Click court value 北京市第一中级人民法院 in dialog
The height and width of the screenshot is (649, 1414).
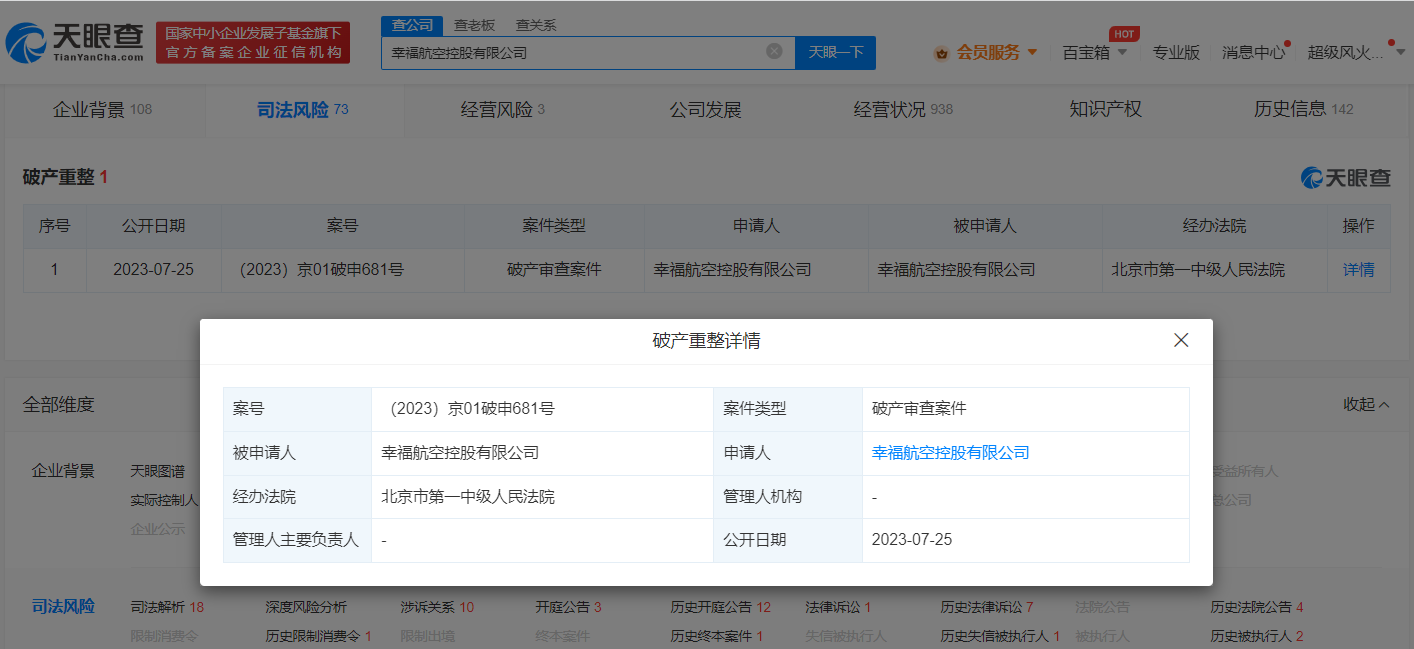pyautogui.click(x=468, y=497)
